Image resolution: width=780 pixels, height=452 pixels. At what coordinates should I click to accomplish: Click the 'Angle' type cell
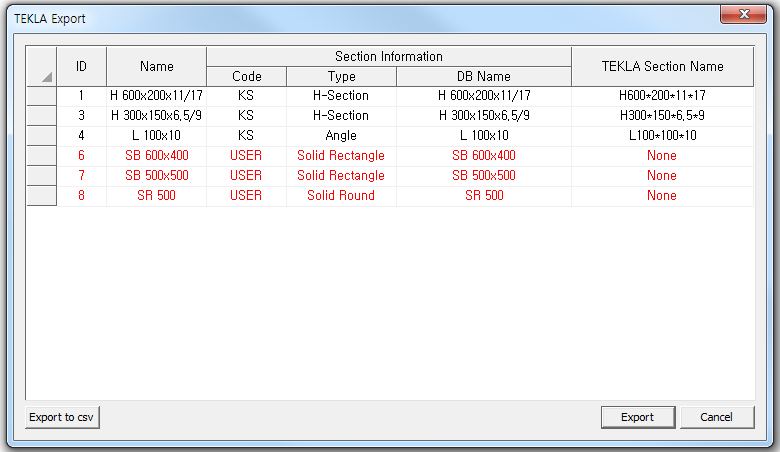coord(341,136)
